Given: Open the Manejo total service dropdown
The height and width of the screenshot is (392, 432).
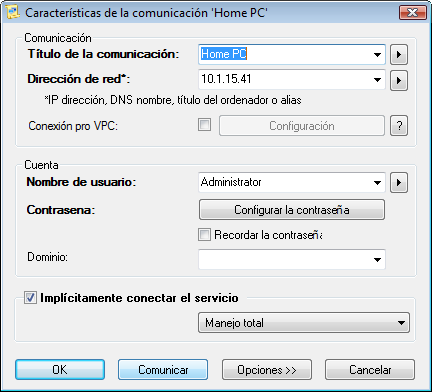Looking at the screenshot, I should click(304, 323).
